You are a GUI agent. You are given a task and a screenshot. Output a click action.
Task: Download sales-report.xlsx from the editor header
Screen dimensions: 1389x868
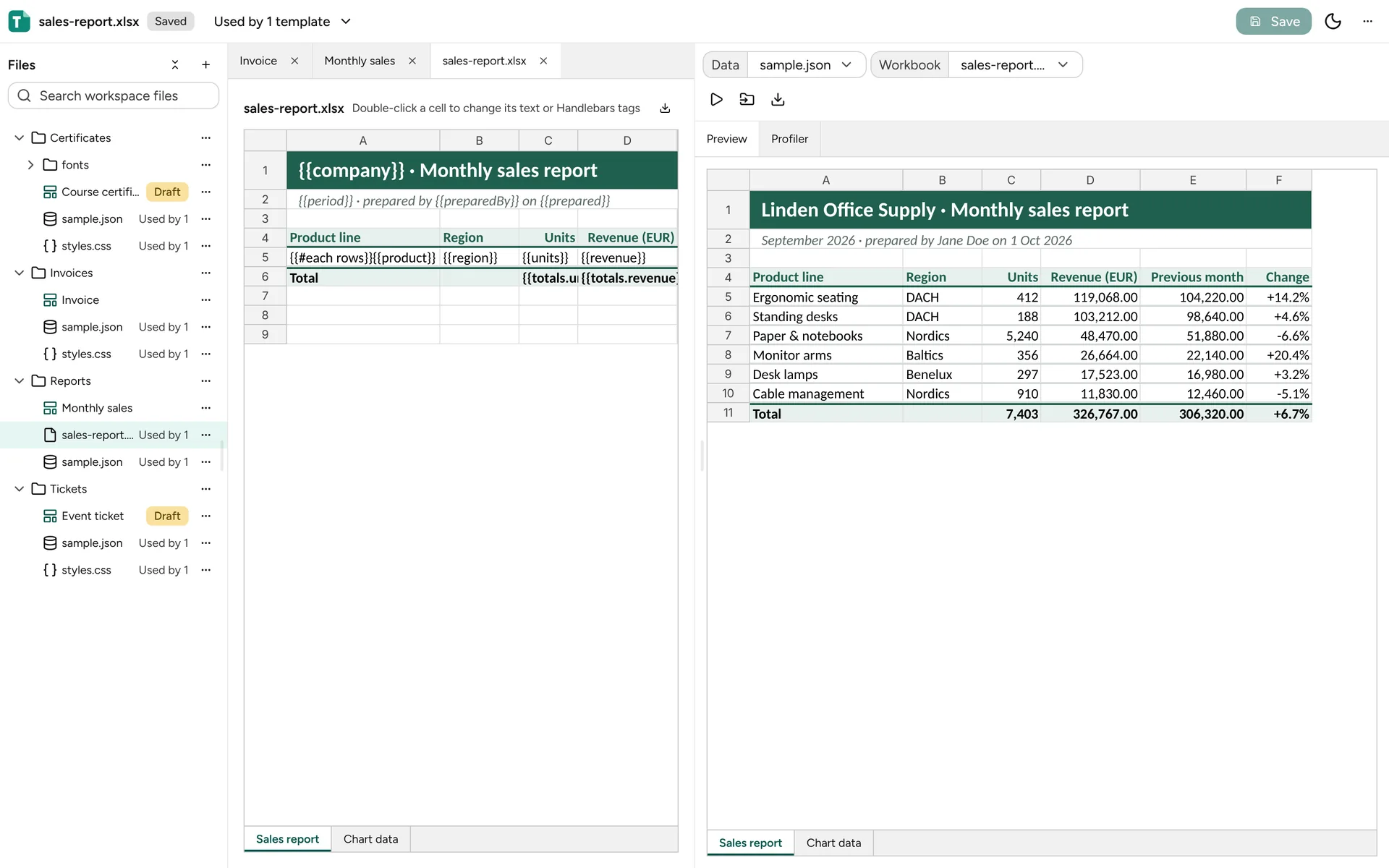(665, 109)
